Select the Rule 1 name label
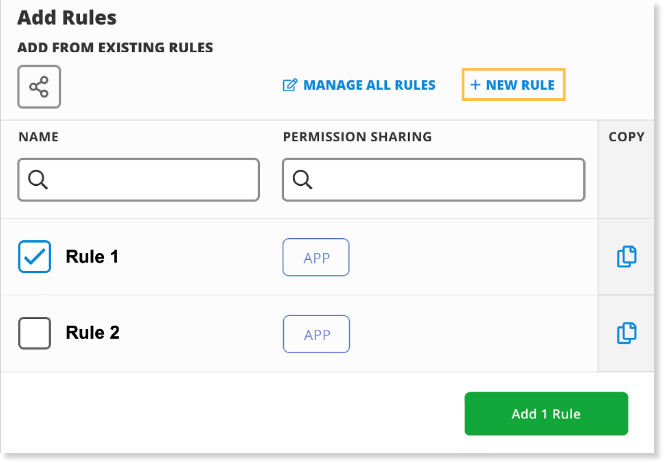664x463 pixels. coord(92,257)
